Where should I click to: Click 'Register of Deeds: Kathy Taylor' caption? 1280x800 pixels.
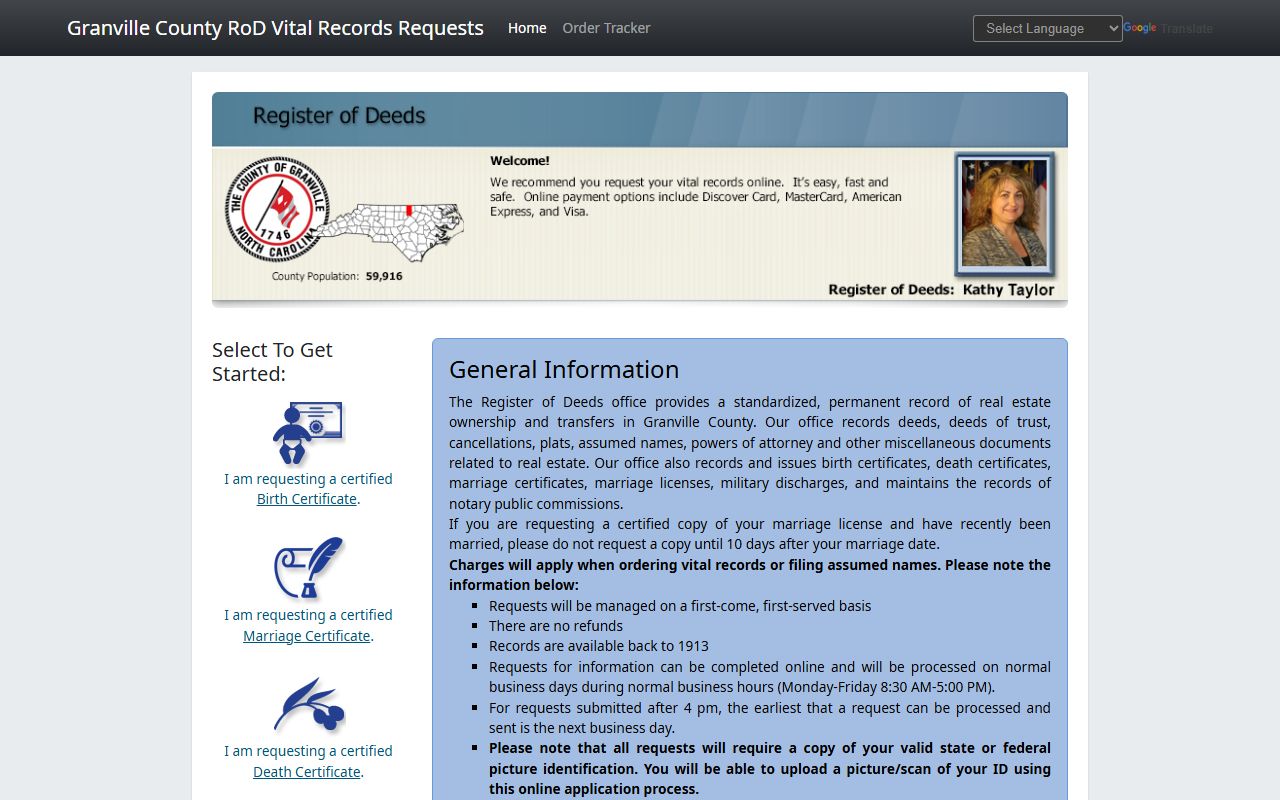click(x=941, y=290)
